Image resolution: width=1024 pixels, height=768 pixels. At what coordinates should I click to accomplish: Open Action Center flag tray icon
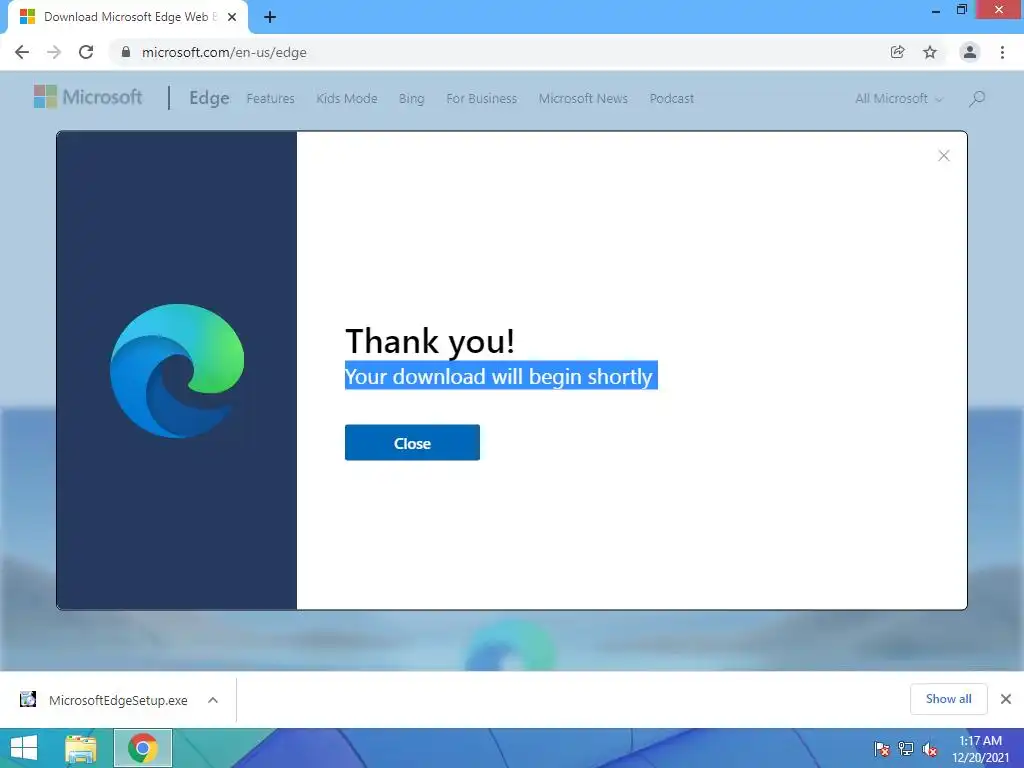point(882,749)
